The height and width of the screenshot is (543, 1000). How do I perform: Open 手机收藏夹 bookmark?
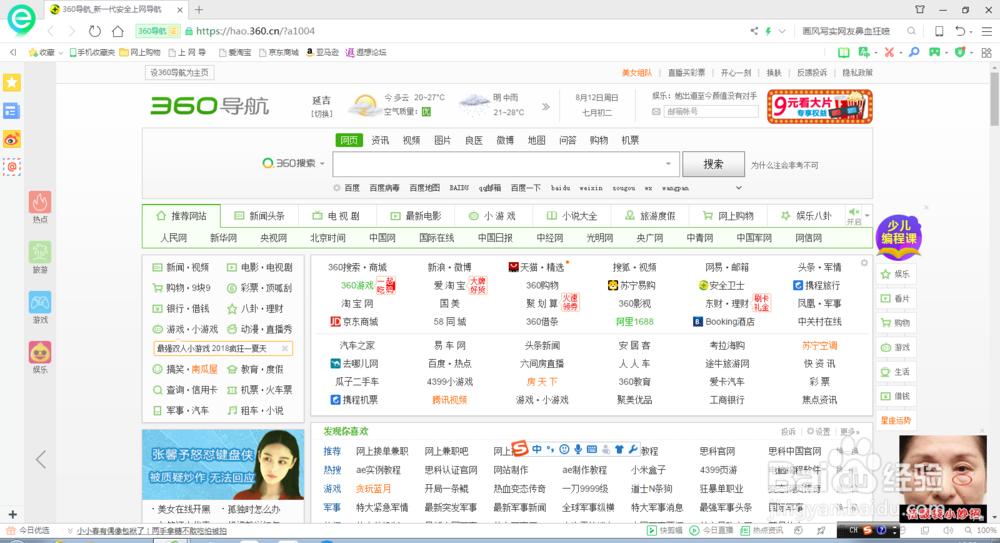(92, 52)
